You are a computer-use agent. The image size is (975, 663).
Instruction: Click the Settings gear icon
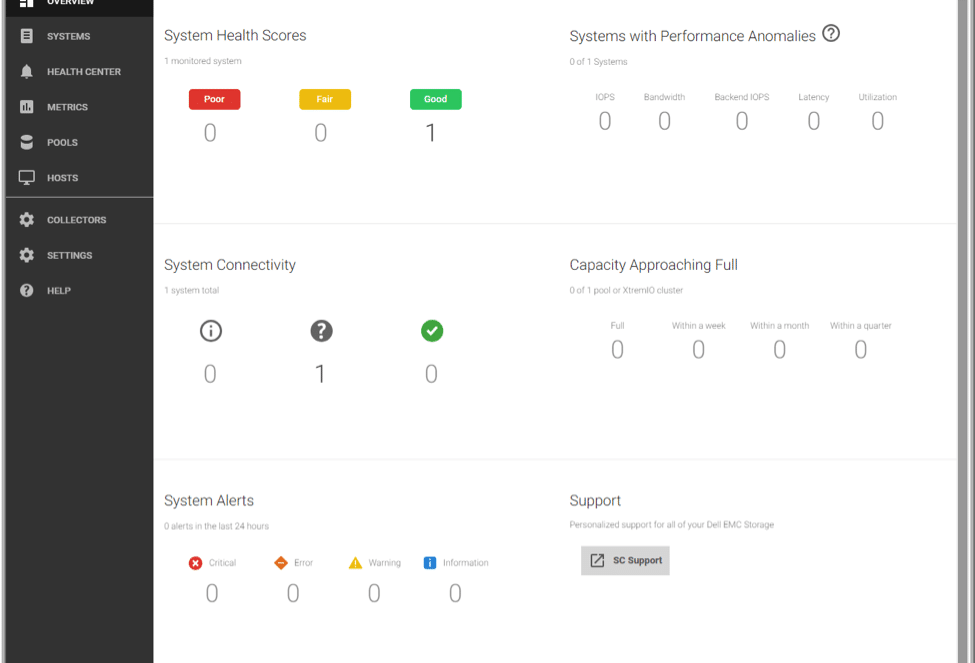point(27,255)
